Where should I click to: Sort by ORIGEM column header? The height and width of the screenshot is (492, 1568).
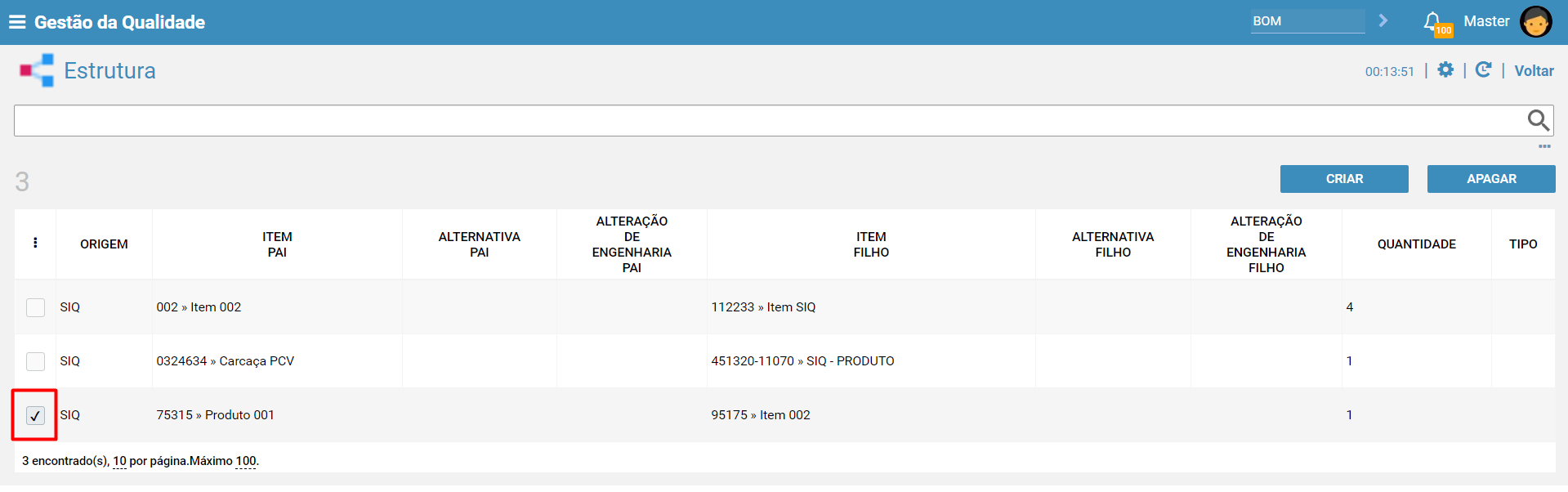click(104, 244)
